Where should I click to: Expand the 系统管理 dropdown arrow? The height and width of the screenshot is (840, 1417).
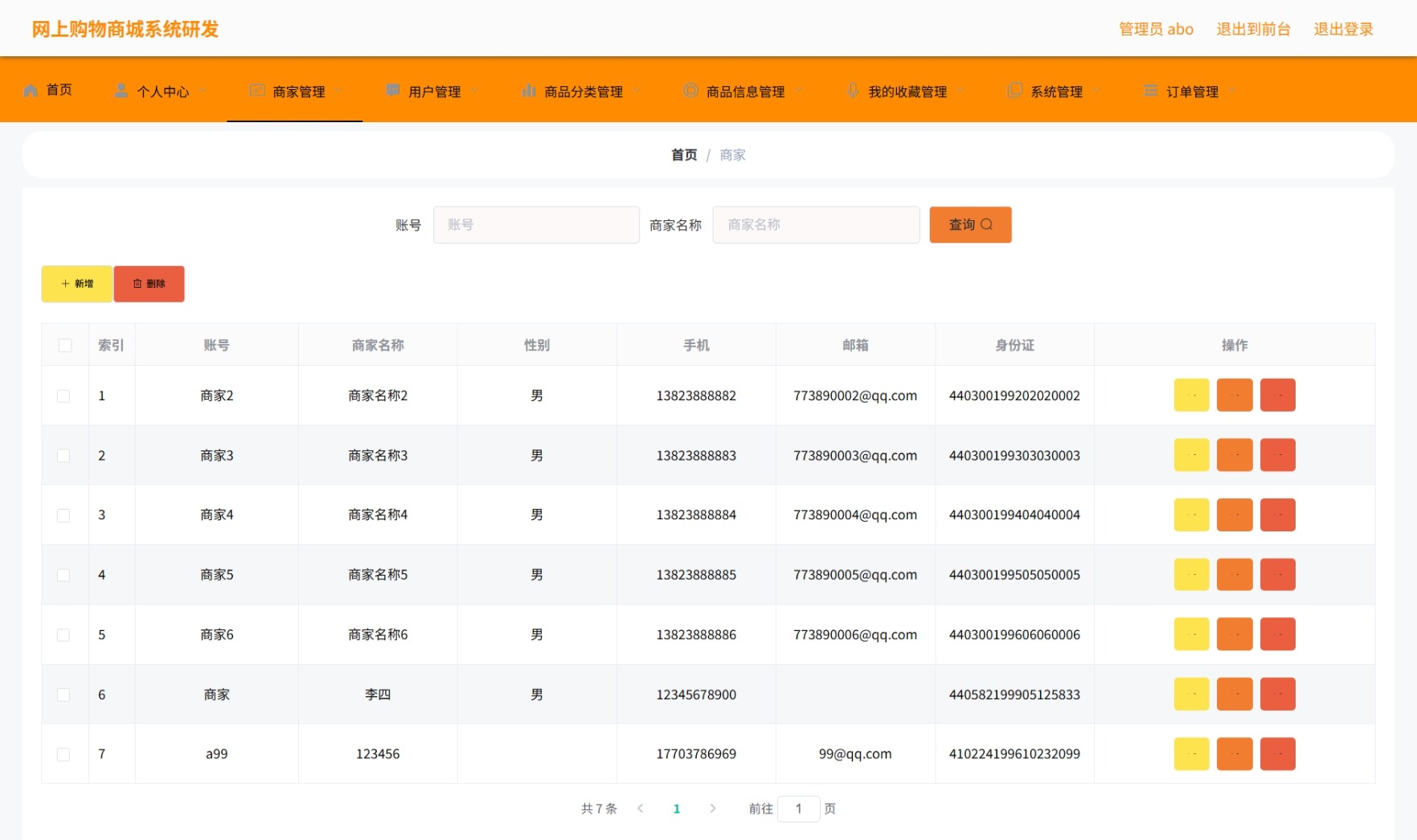click(1096, 90)
